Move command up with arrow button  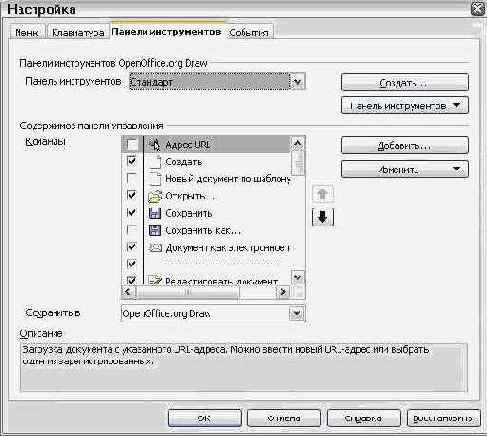tap(323, 194)
